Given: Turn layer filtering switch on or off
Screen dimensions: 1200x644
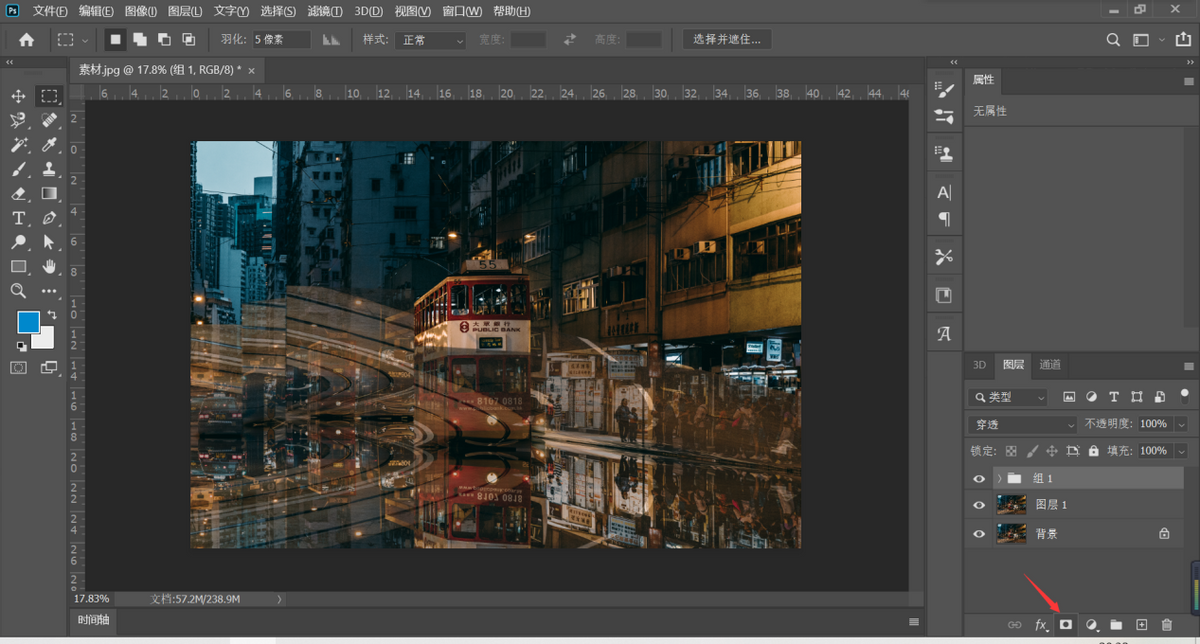Looking at the screenshot, I should pos(1184,395).
